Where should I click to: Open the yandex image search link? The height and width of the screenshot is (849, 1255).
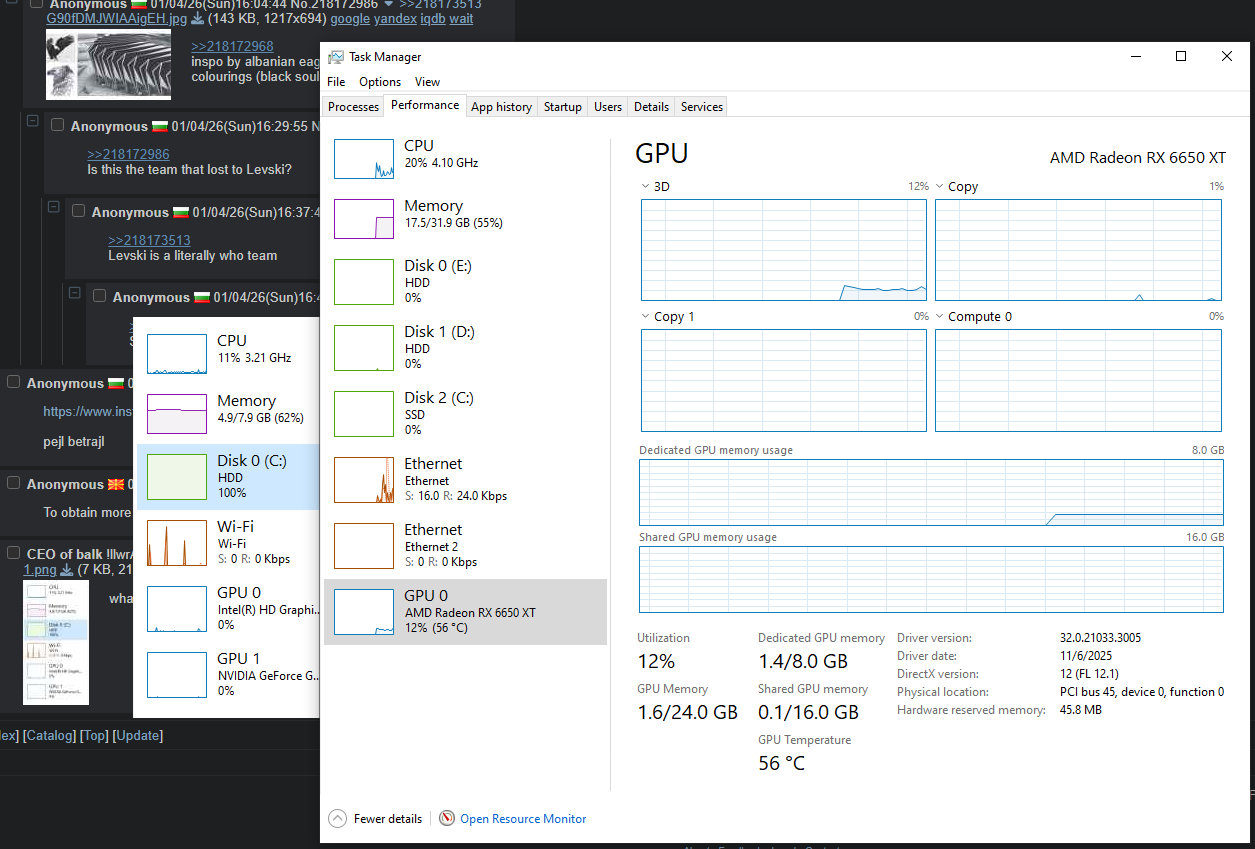394,19
